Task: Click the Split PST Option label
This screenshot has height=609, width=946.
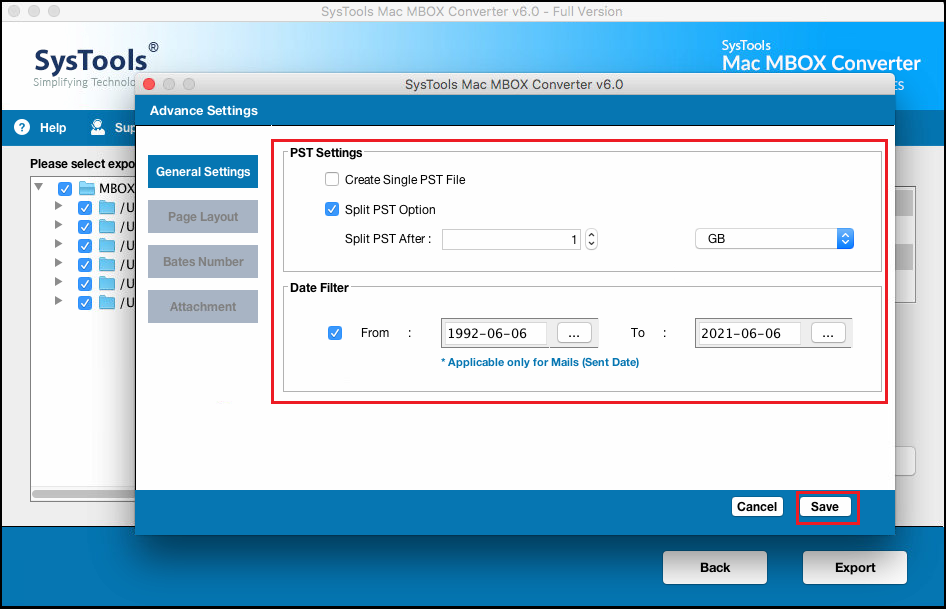Action: [x=390, y=210]
